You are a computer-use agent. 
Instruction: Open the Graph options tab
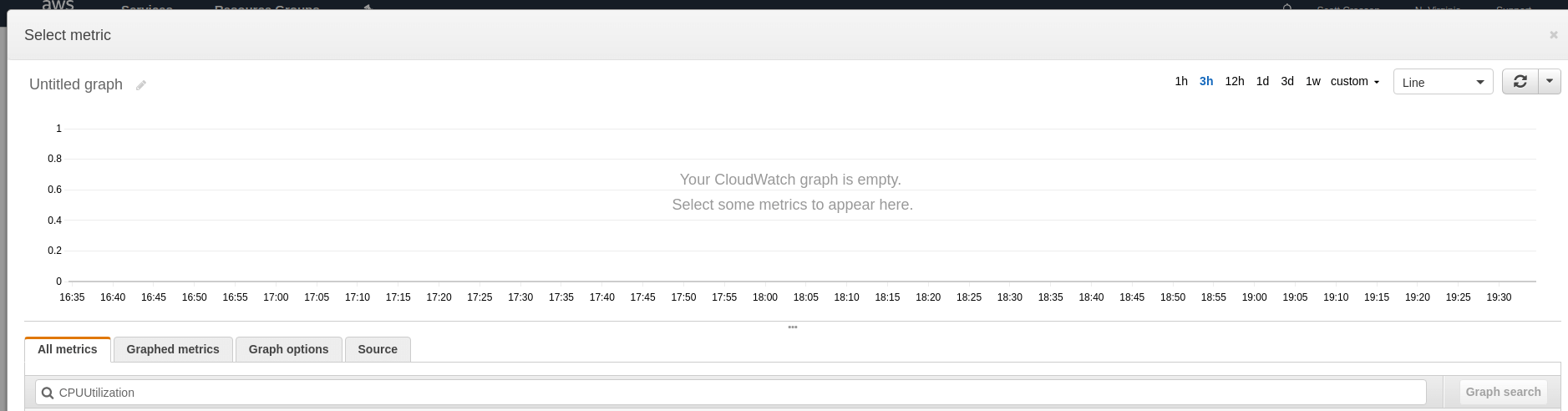click(288, 349)
